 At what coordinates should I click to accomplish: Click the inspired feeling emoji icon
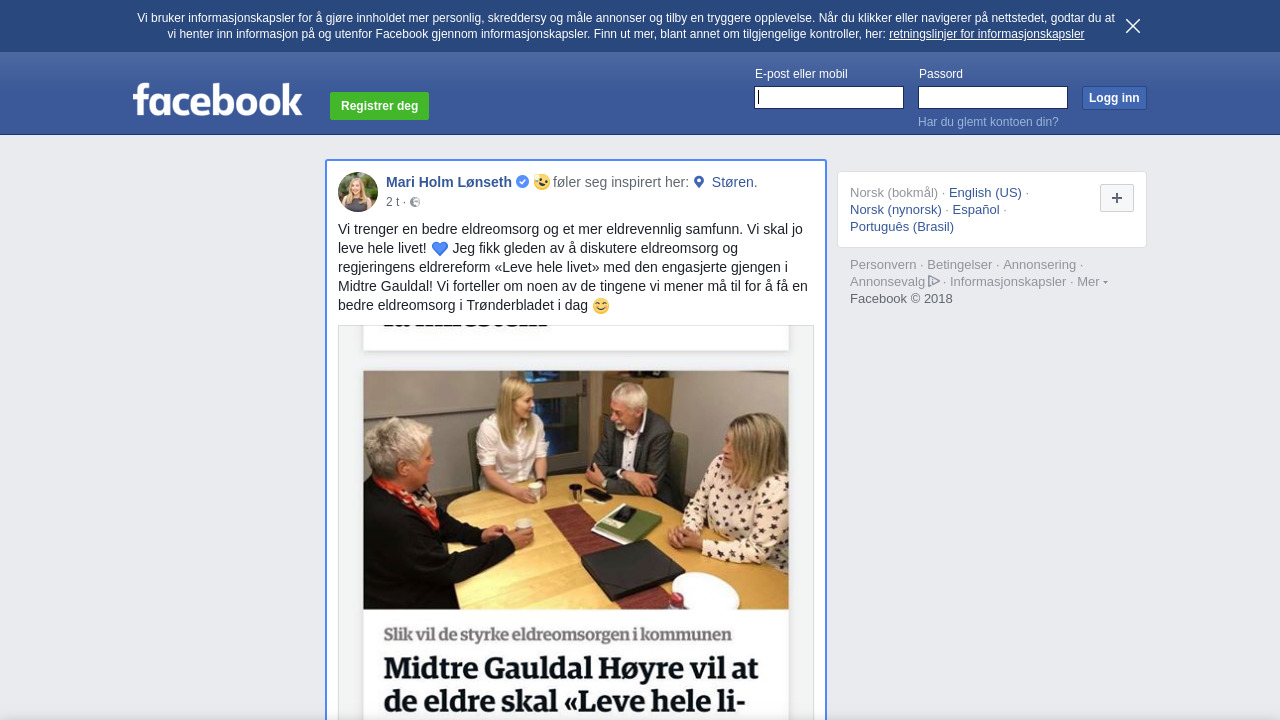(542, 182)
